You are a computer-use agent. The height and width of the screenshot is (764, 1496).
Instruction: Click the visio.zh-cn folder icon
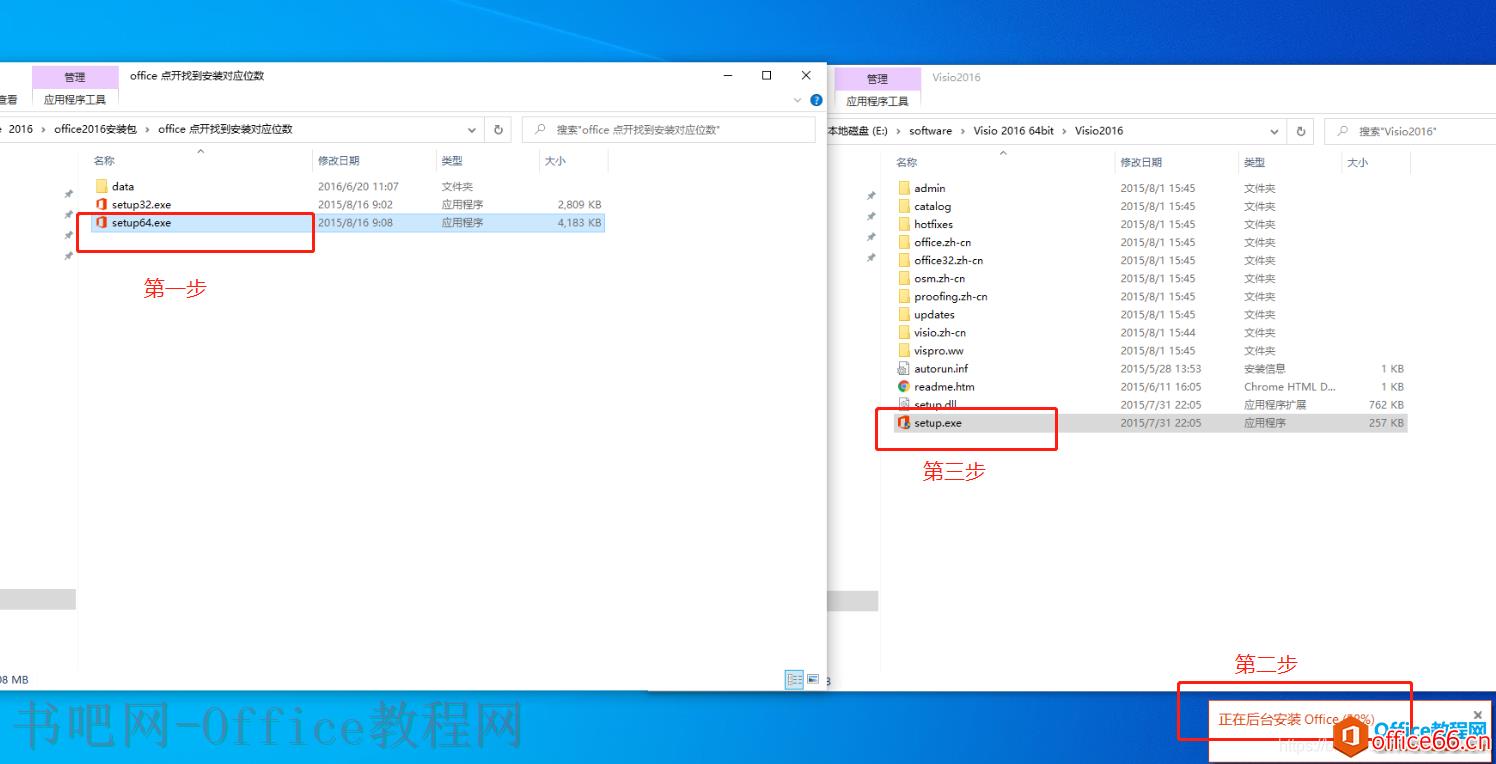[904, 332]
